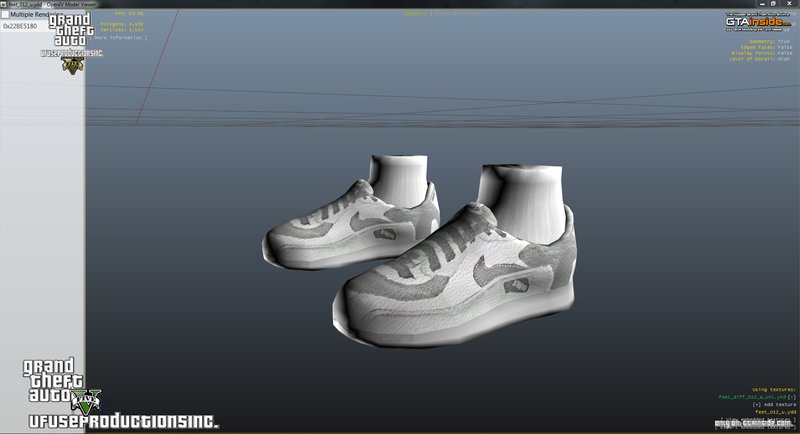Image resolution: width=800 pixels, height=434 pixels.
Task: Remove texture with the [-] button
Action: coord(791,397)
